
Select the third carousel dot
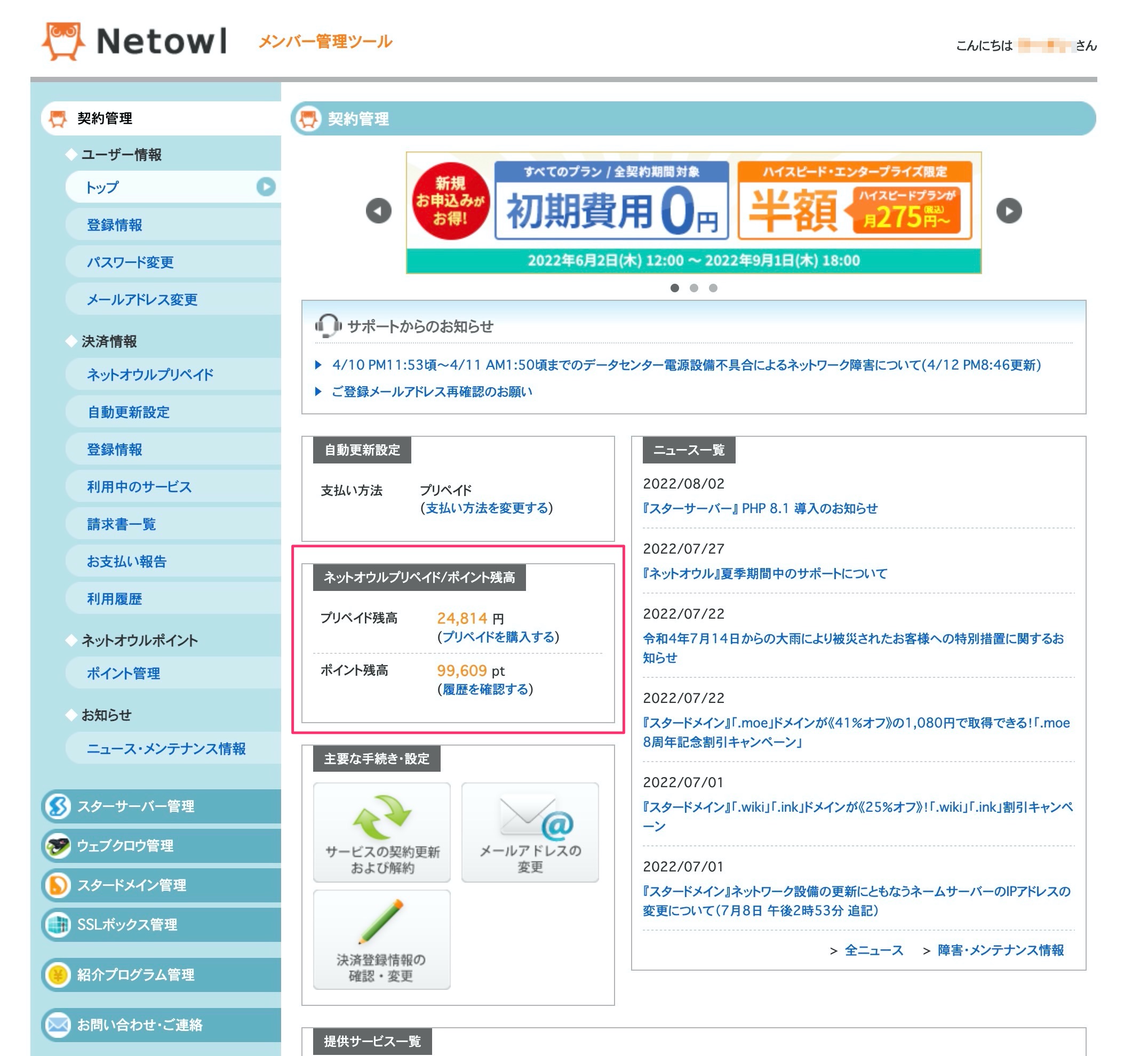713,288
